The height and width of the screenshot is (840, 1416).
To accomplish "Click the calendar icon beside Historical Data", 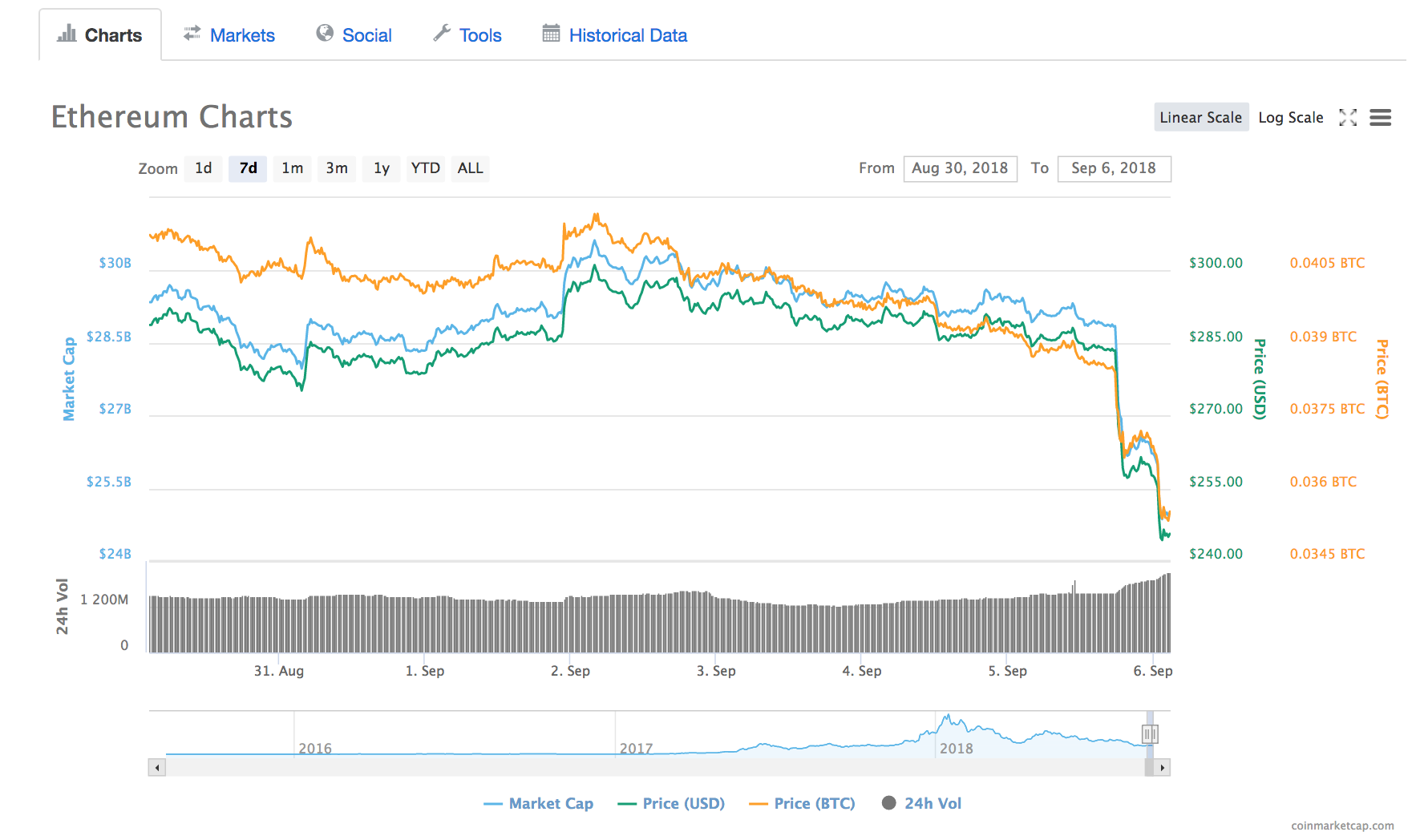I will pos(551,33).
